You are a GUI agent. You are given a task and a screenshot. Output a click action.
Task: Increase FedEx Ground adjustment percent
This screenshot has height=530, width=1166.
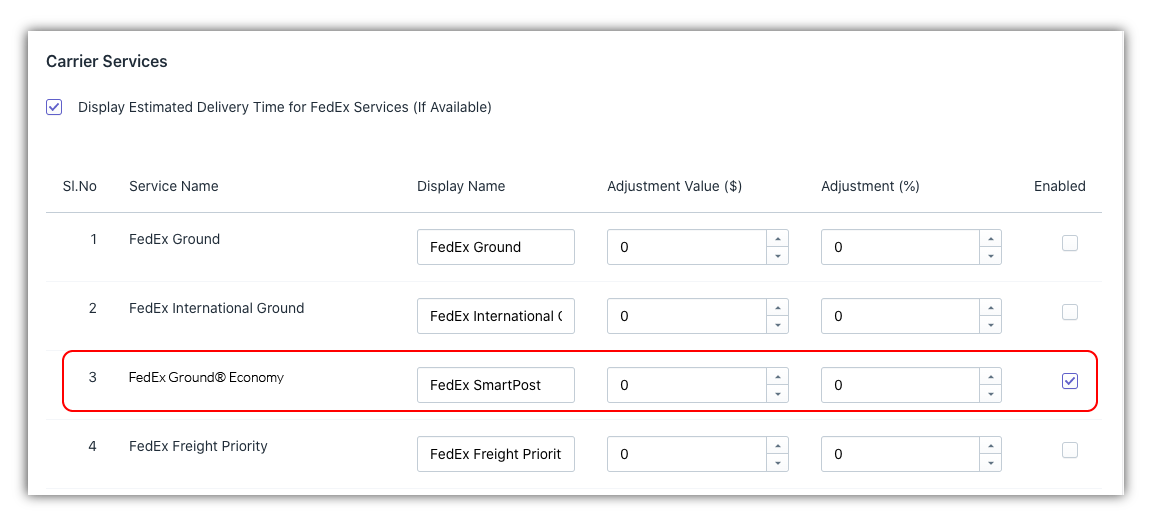991,239
